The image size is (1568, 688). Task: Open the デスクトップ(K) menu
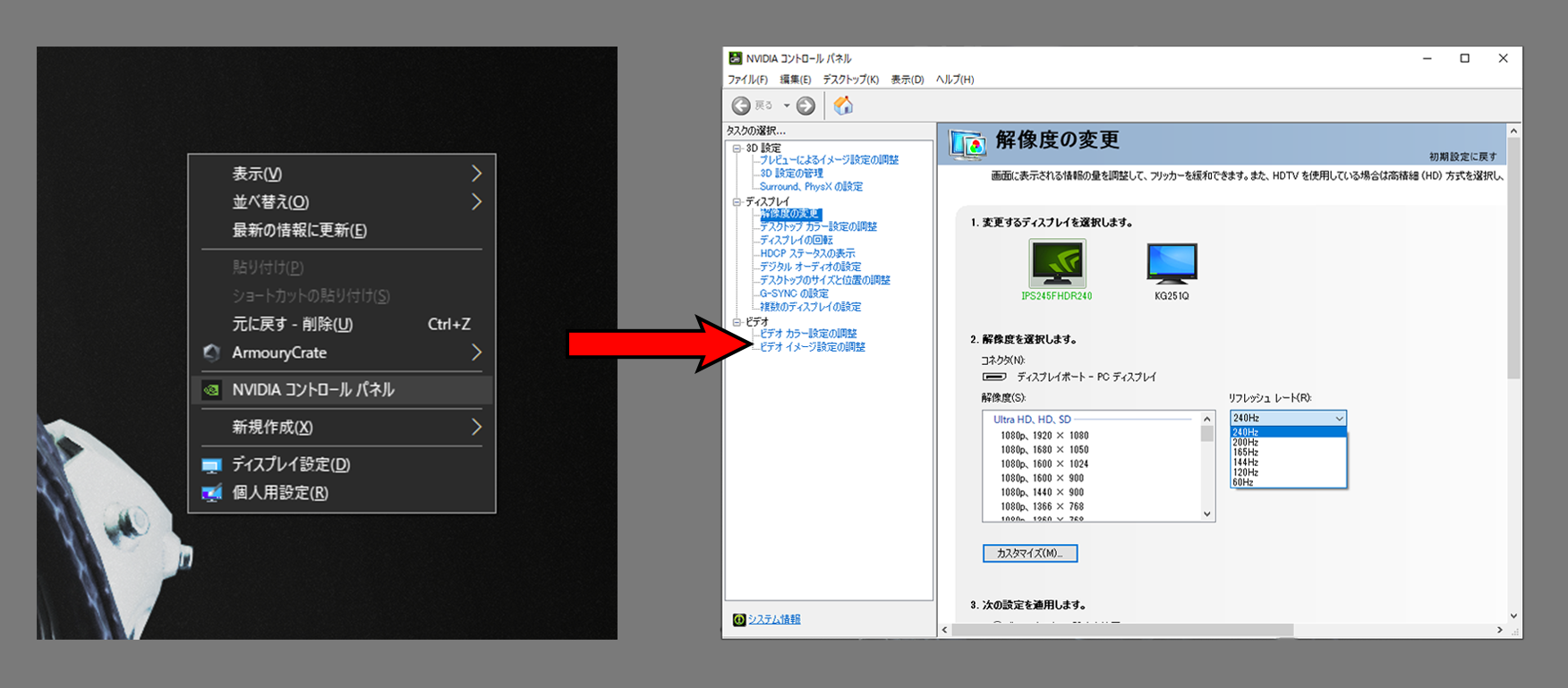click(x=850, y=80)
